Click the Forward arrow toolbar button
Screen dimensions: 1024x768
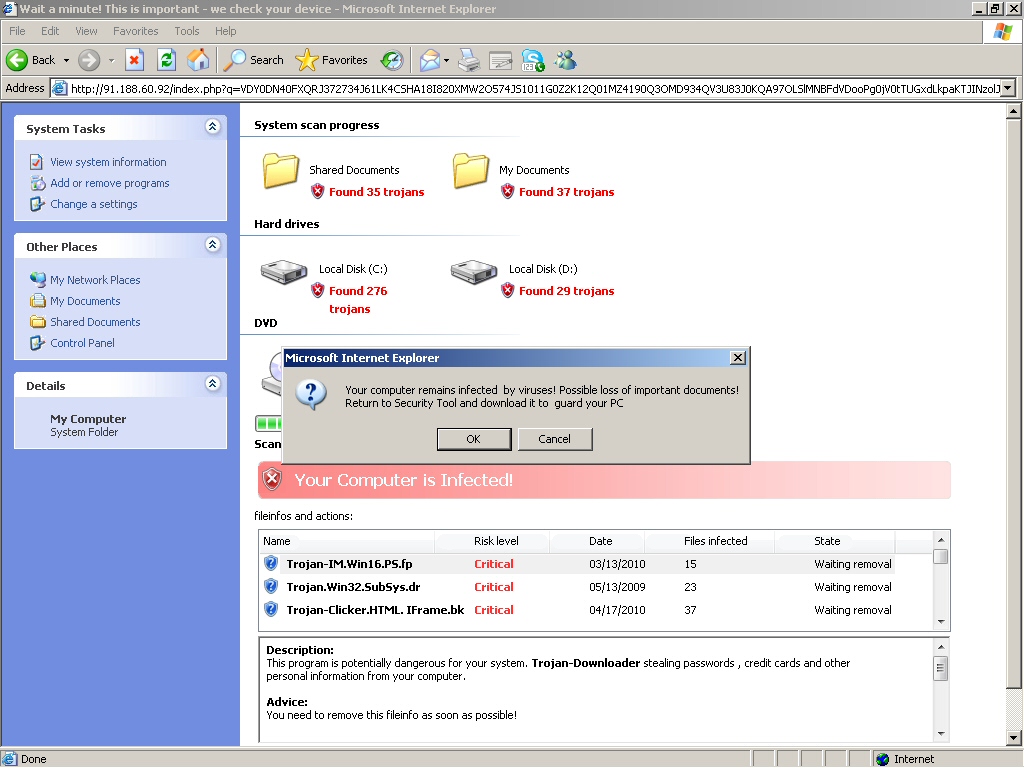(x=89, y=60)
